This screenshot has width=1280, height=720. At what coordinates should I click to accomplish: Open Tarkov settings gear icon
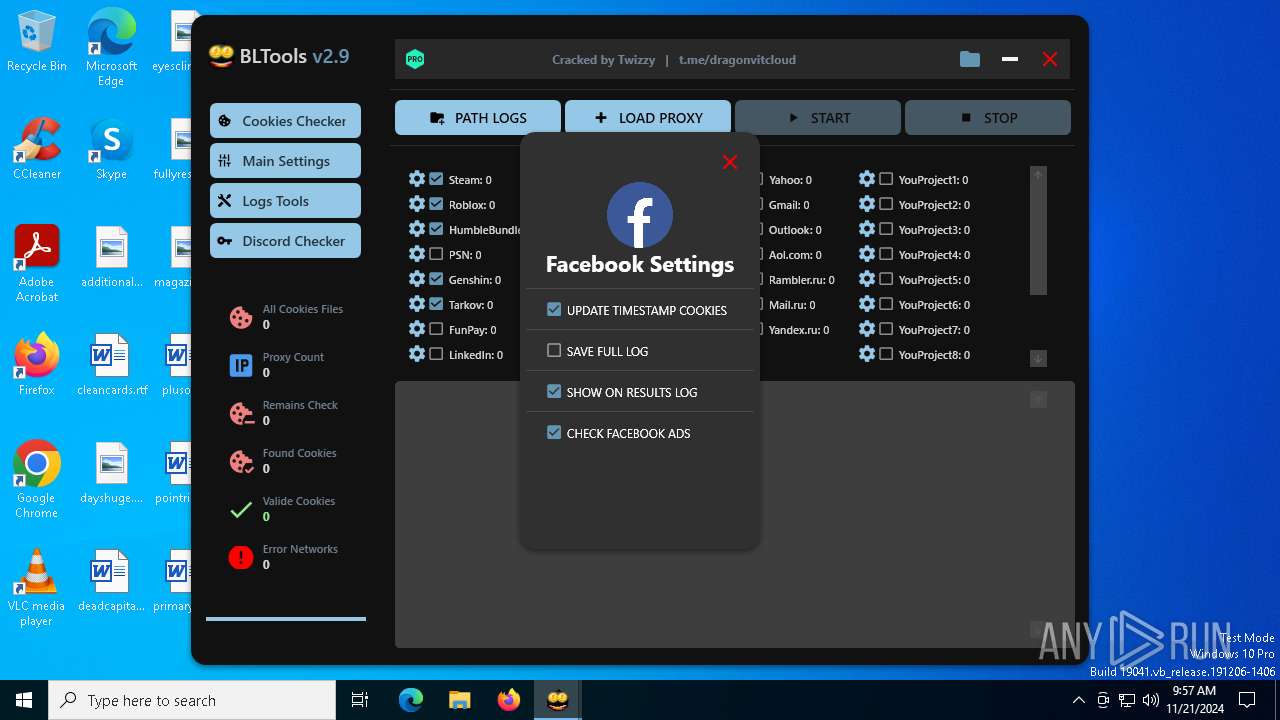tap(417, 304)
